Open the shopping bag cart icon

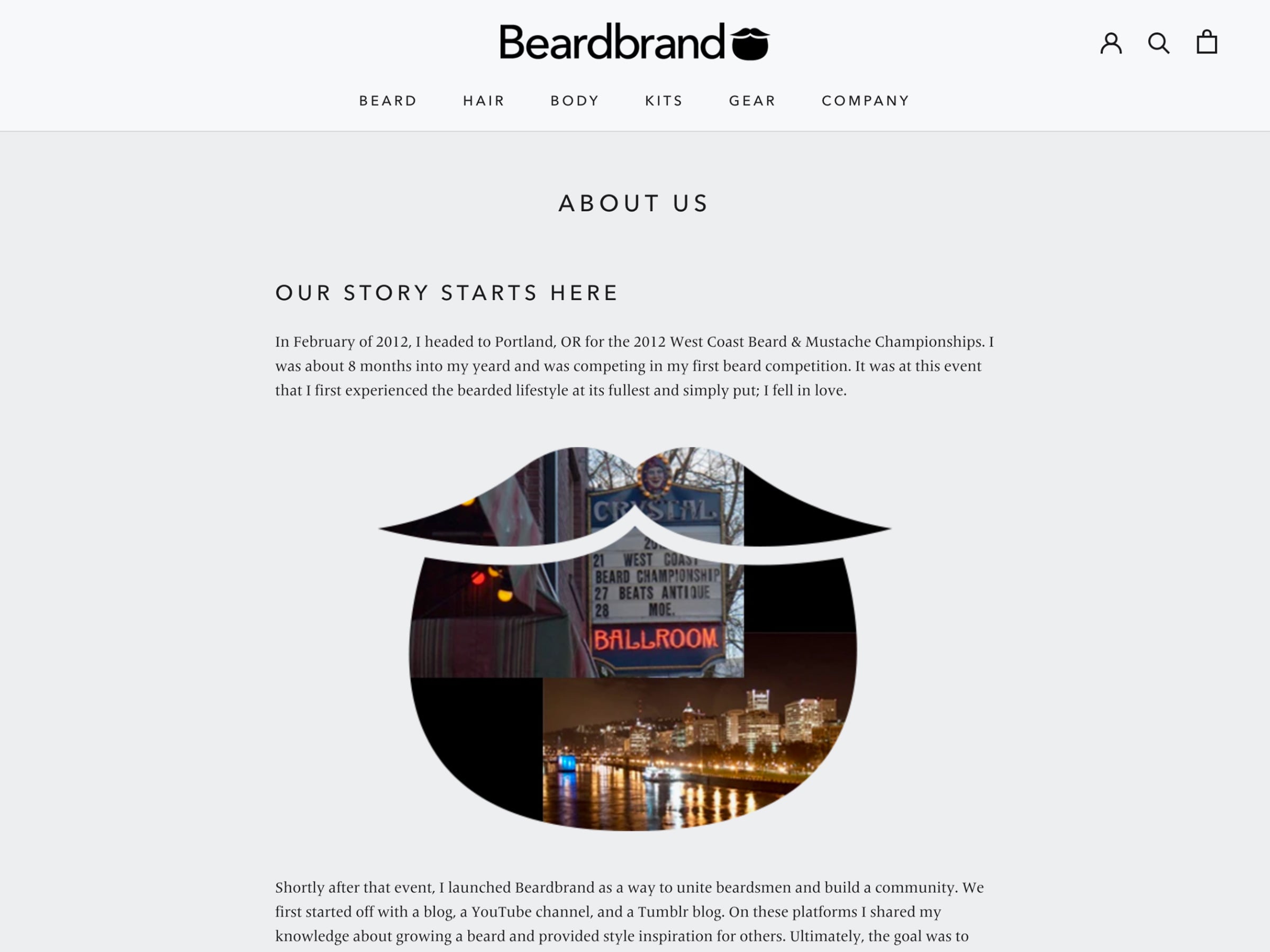coord(1205,41)
